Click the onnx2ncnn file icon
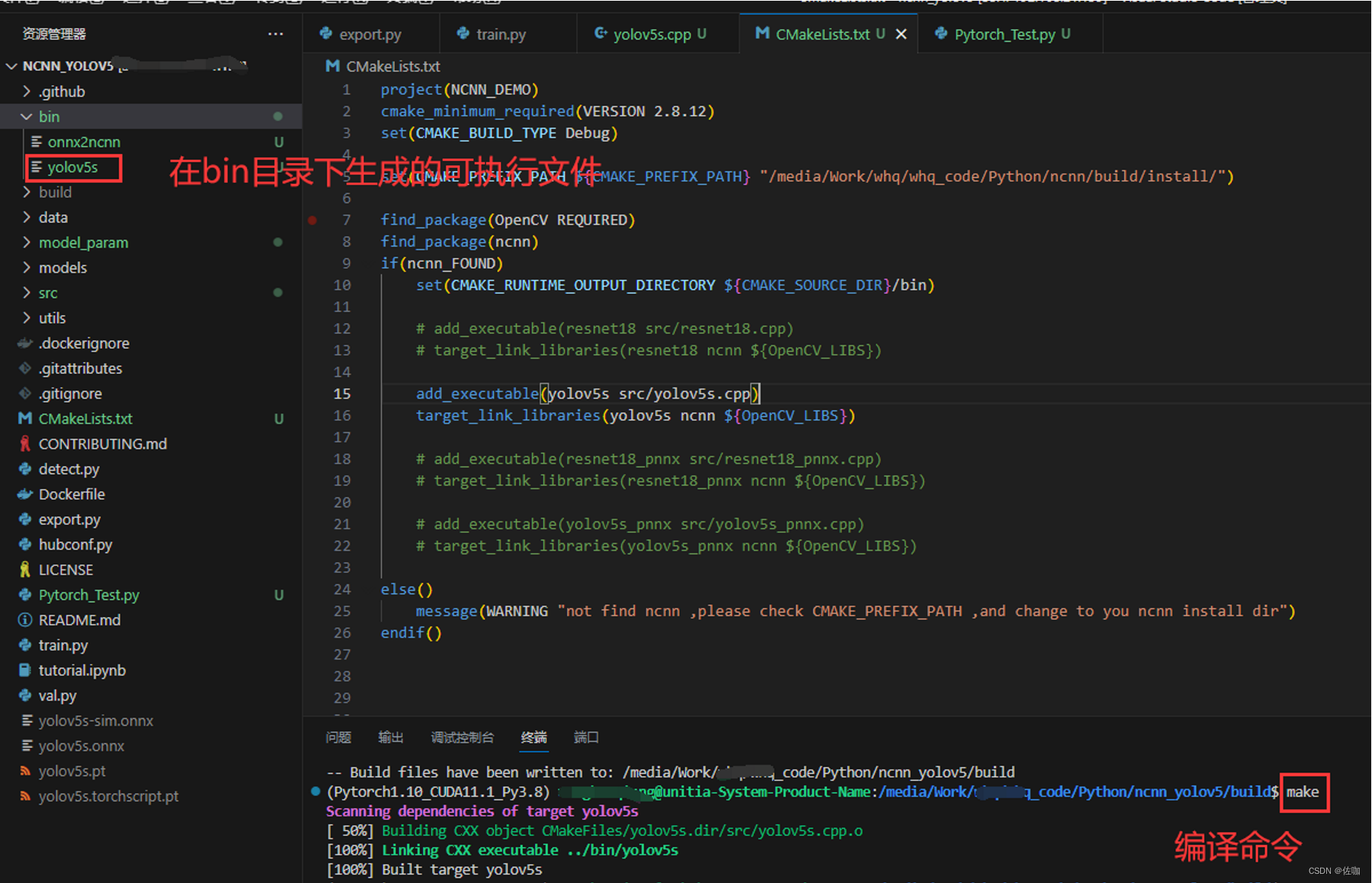The height and width of the screenshot is (883, 1372). coord(36,142)
